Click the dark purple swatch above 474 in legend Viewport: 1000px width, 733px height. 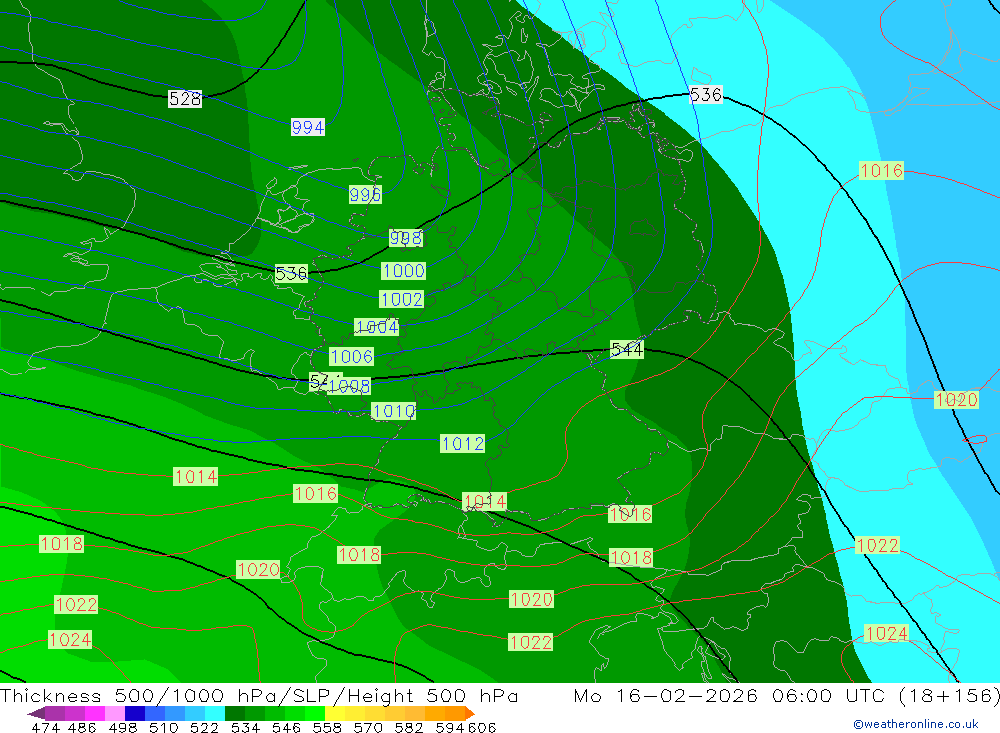coord(55,713)
